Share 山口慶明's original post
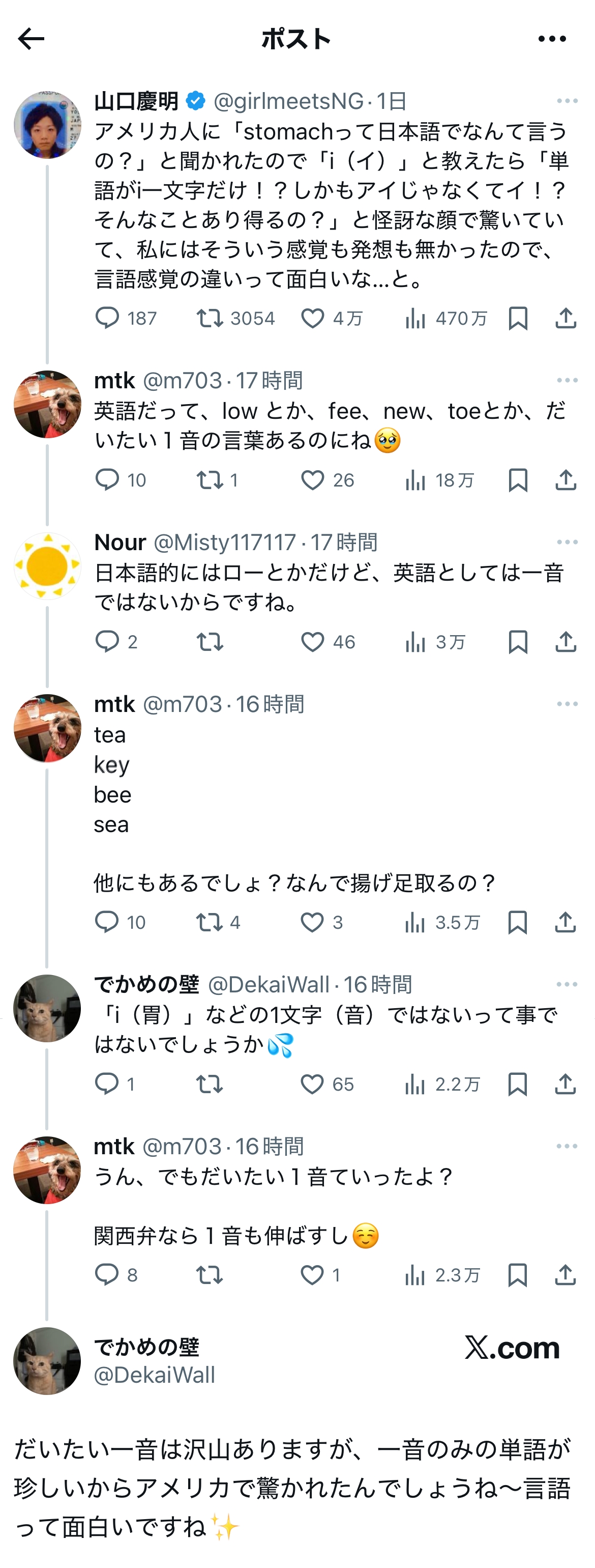The image size is (595, 1568). click(565, 319)
